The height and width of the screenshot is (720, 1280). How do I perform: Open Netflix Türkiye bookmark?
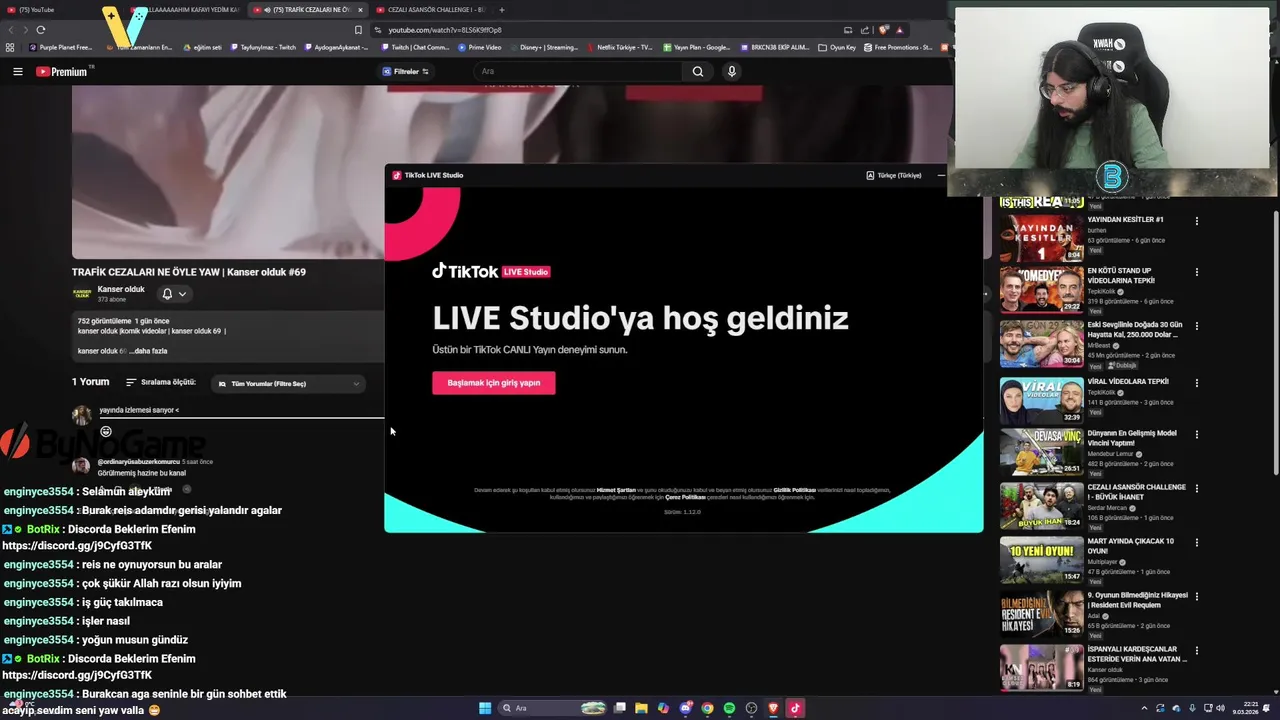[619, 47]
